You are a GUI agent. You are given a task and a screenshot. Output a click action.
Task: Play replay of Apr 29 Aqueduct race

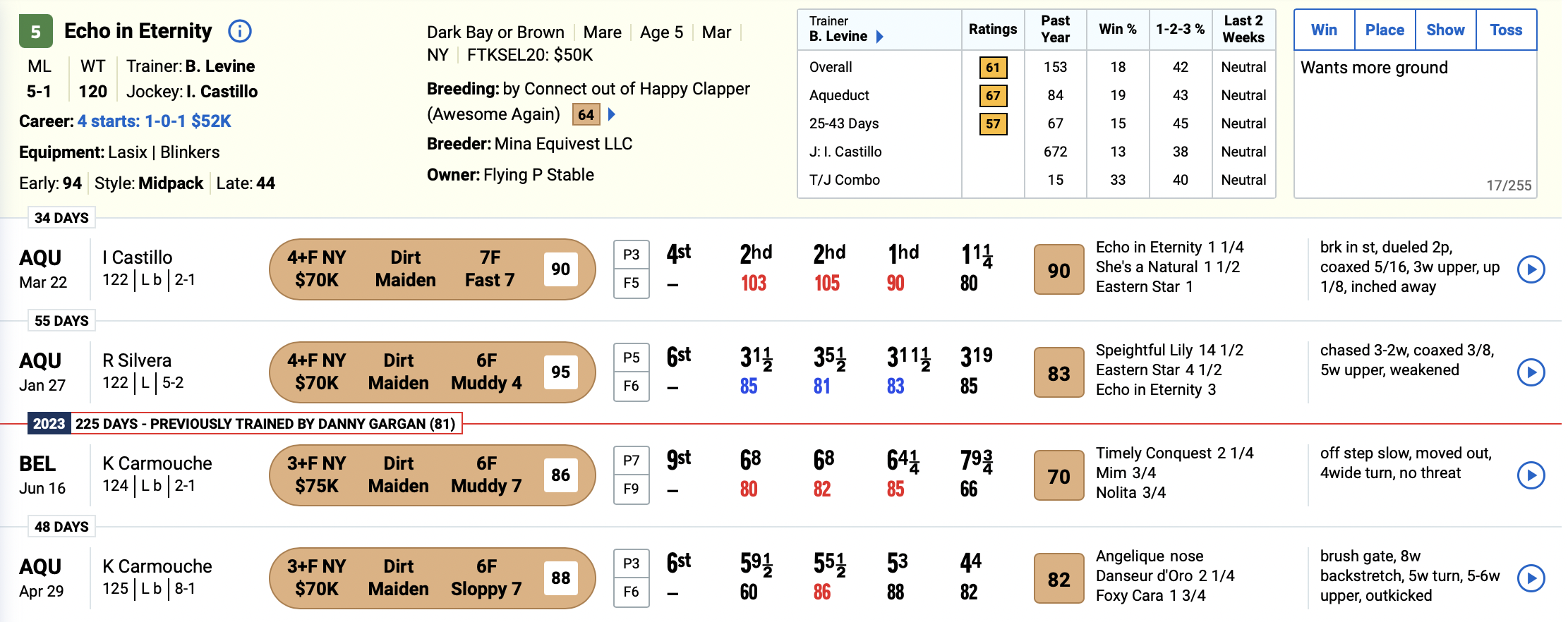click(1531, 578)
